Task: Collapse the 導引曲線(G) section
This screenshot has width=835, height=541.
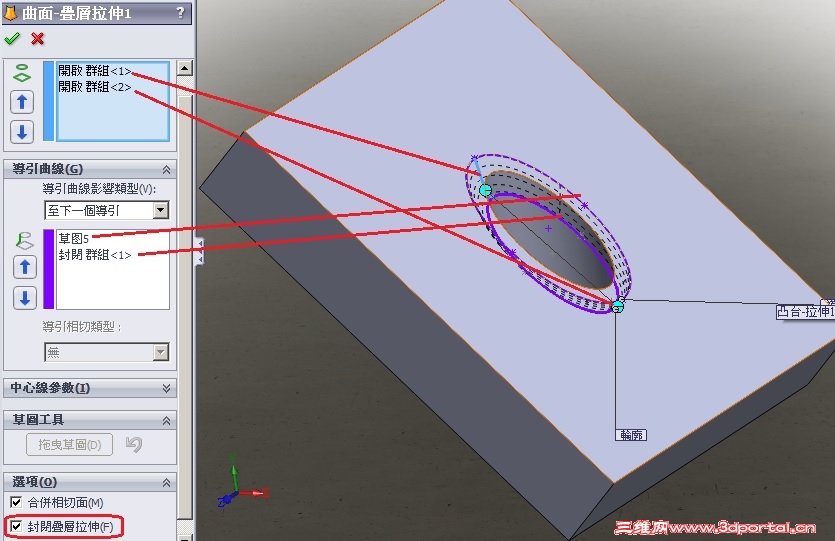Action: [x=166, y=169]
